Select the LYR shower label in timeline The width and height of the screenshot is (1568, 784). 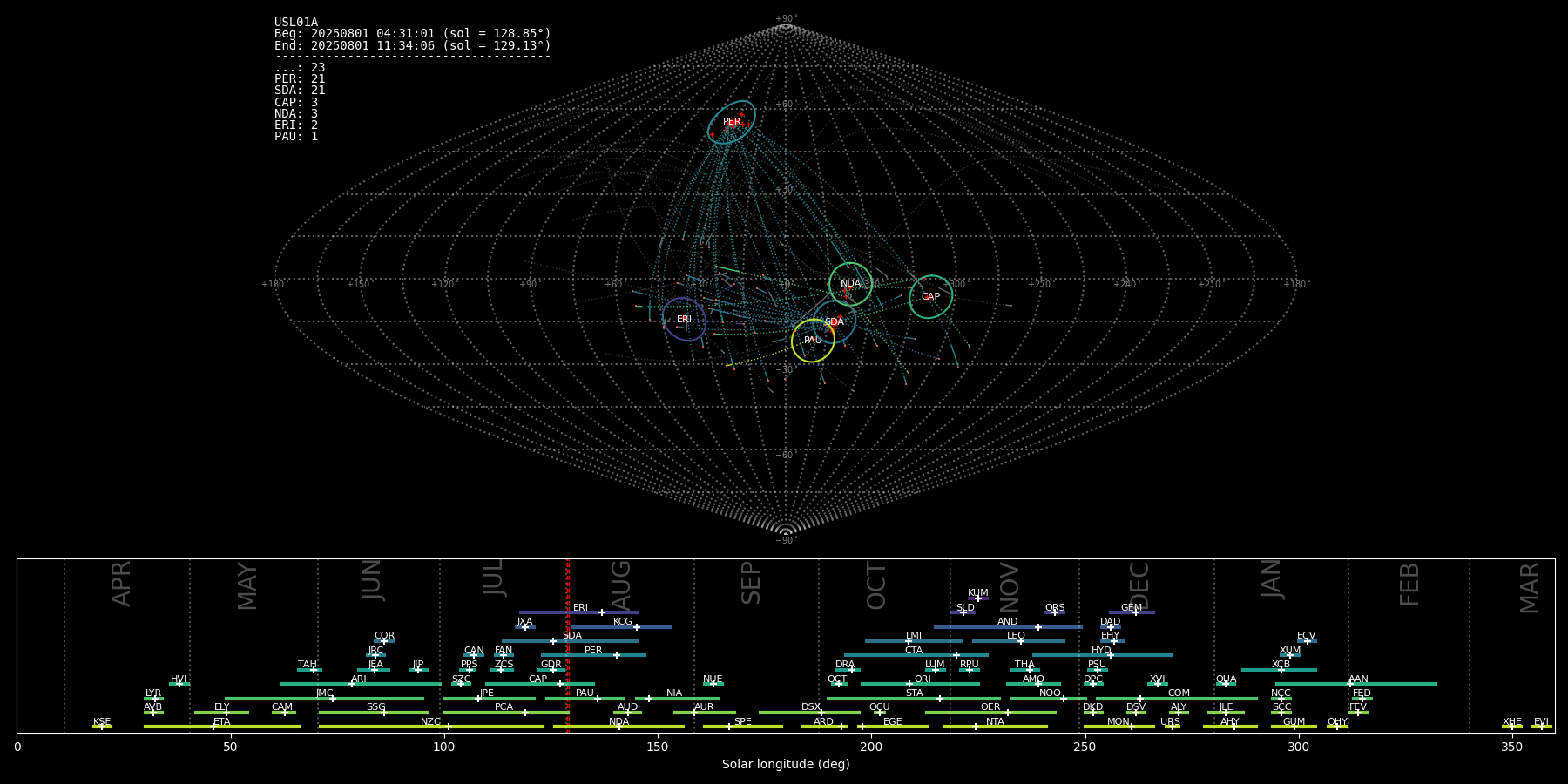pyautogui.click(x=152, y=693)
